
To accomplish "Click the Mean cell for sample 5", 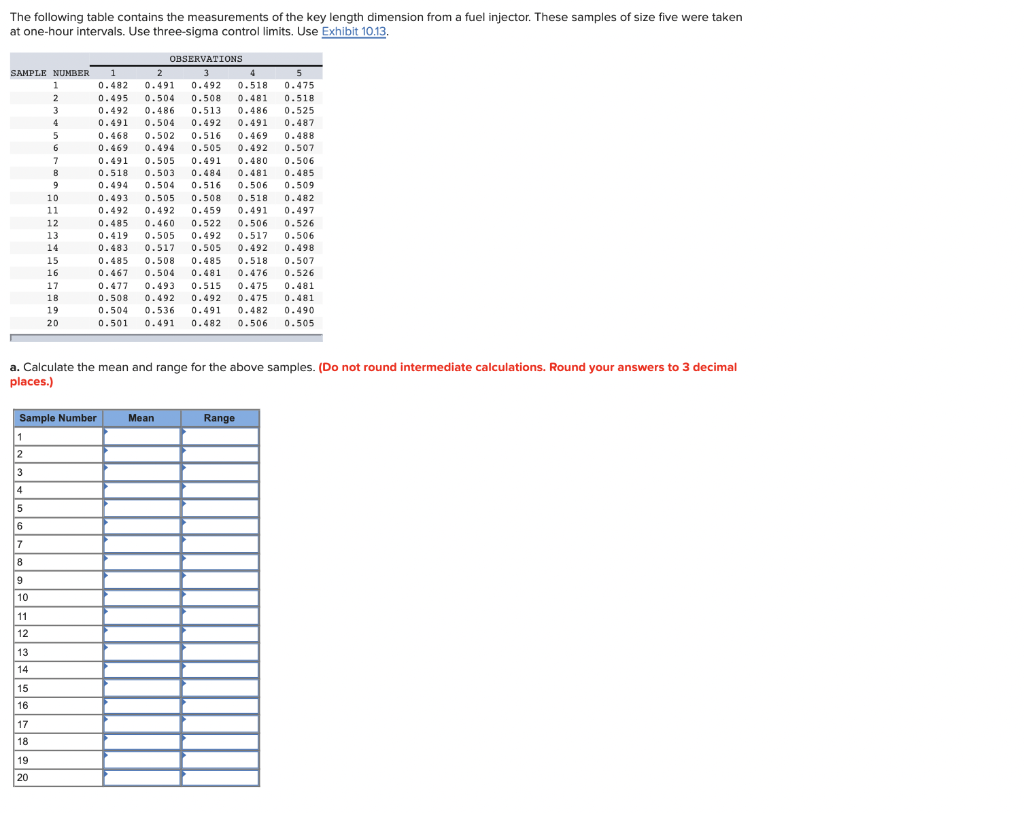I will [140, 508].
